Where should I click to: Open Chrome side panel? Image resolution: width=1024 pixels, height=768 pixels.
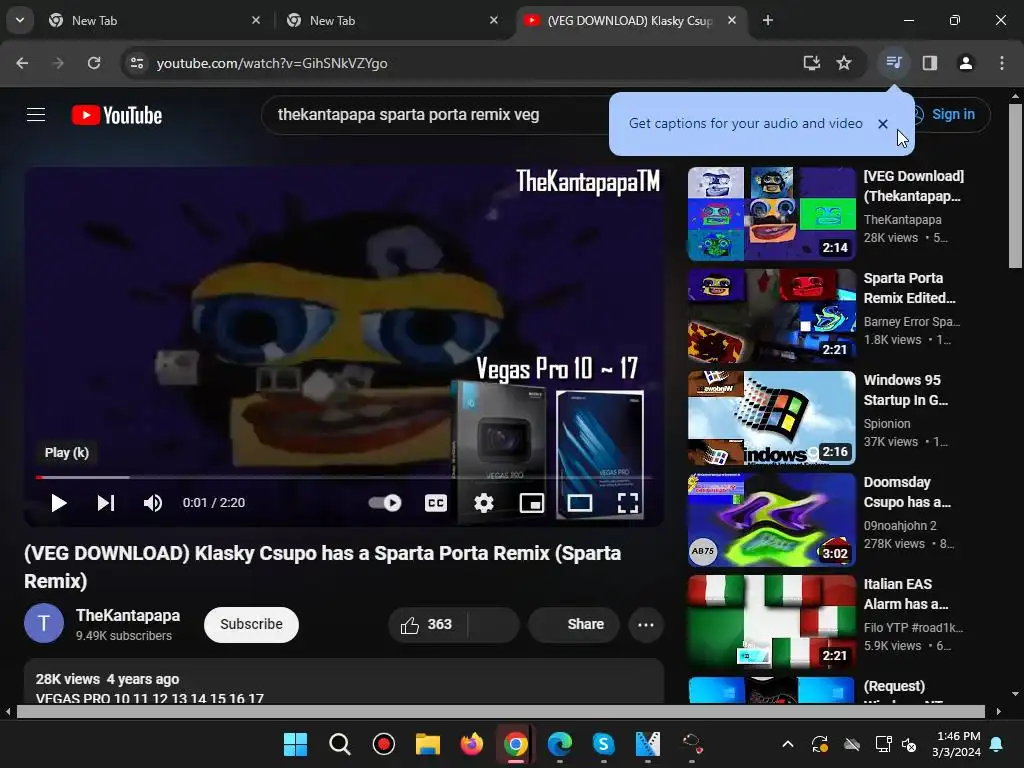929,63
